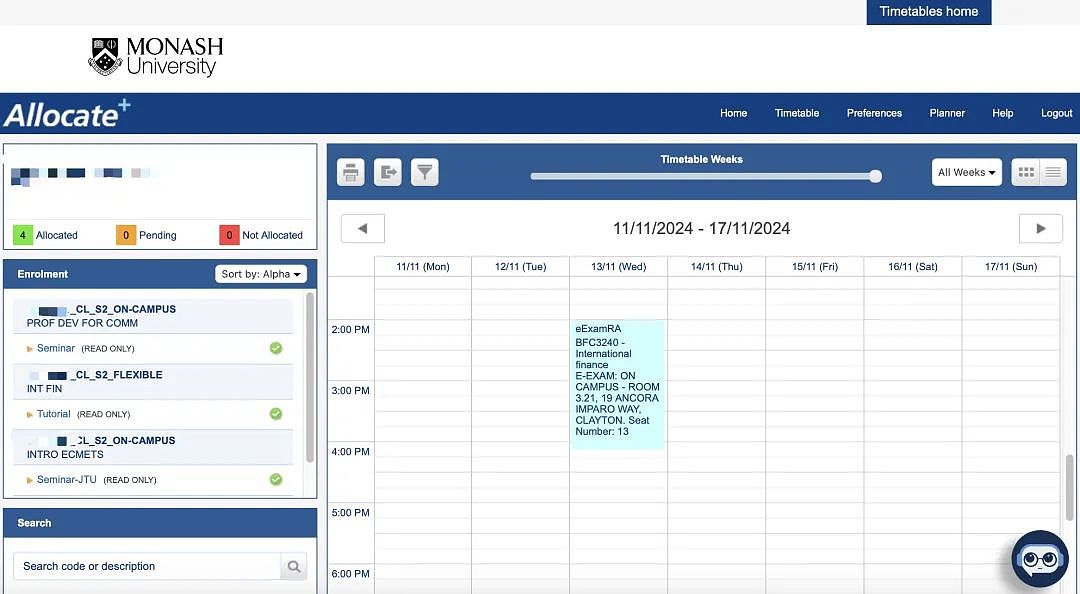1080x594 pixels.
Task: Click the print timetable icon
Action: 351,172
